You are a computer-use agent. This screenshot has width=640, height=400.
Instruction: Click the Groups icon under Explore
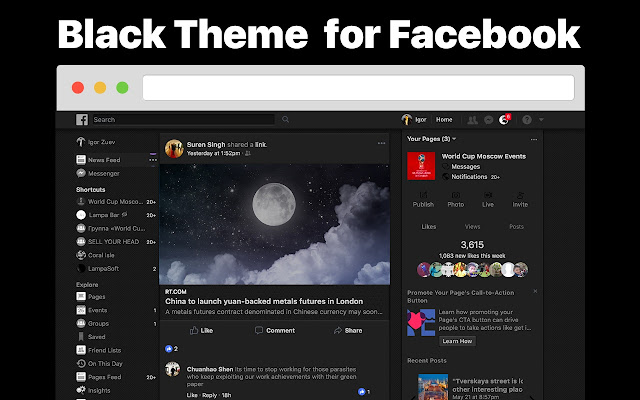pyautogui.click(x=81, y=323)
